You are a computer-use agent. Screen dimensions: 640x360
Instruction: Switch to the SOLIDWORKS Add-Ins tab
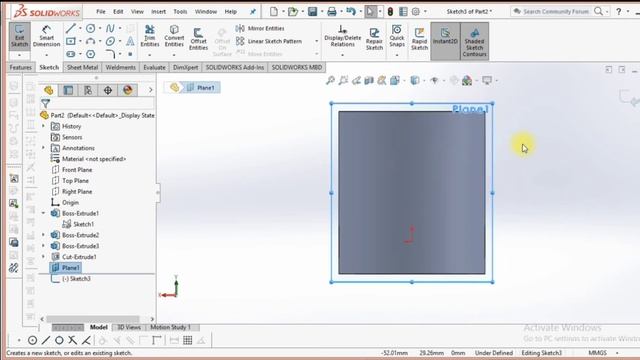235,67
